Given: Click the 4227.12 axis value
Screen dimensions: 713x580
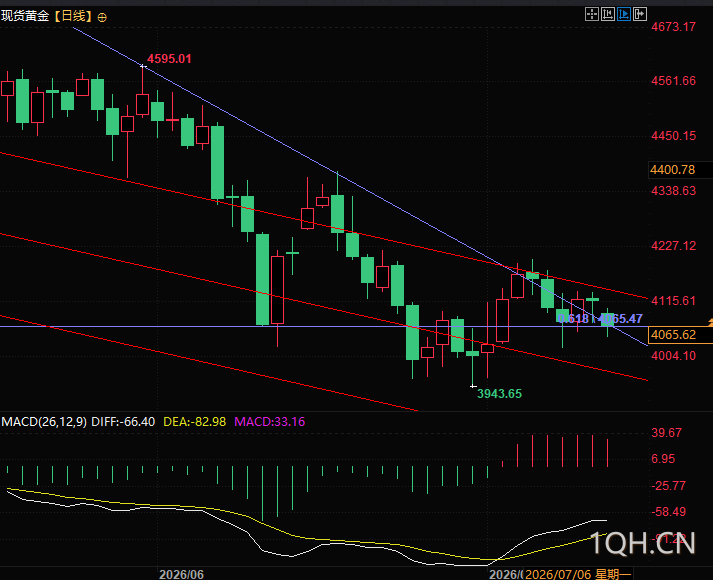Looking at the screenshot, I should click(673, 246).
